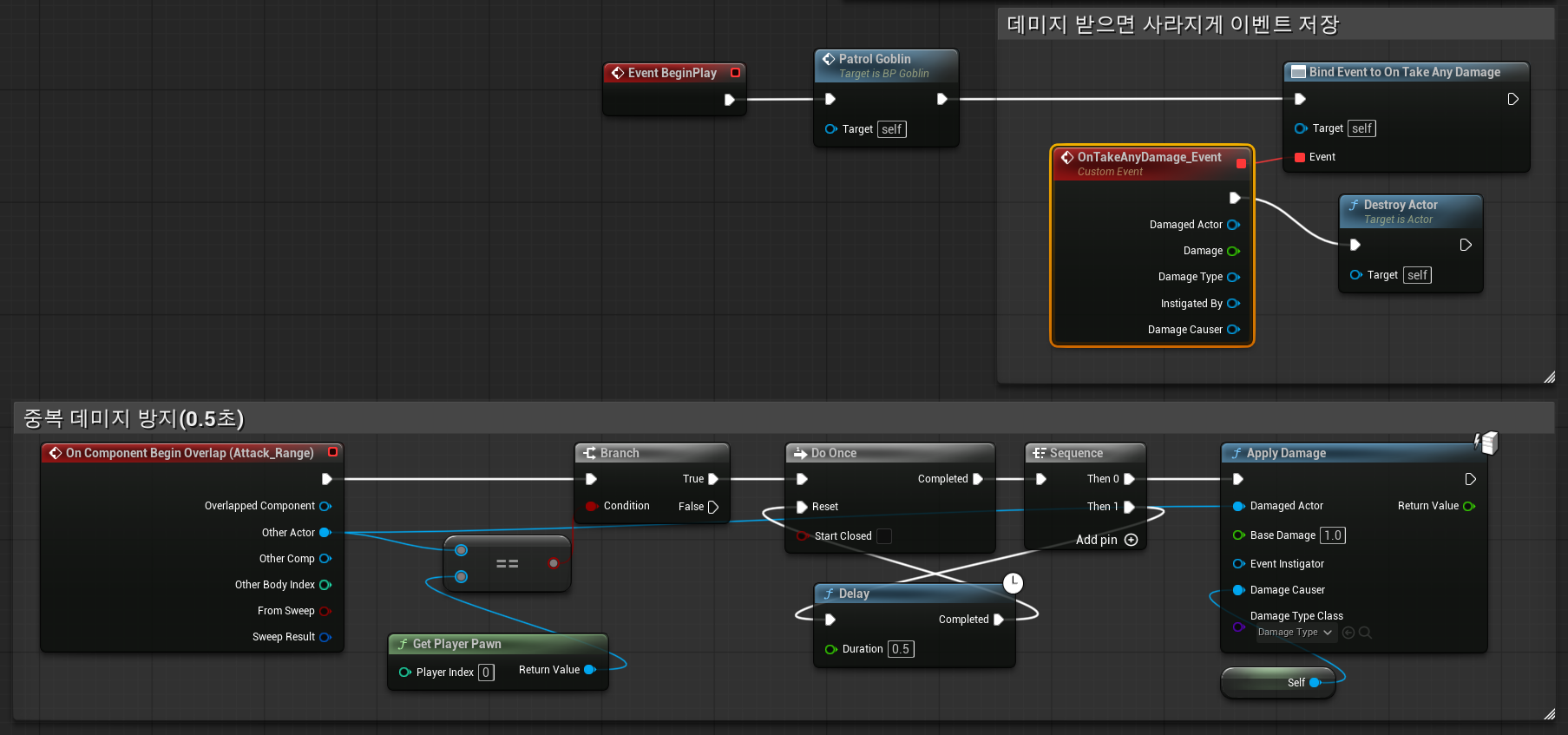Click the Do Once Reset execution pin
The height and width of the screenshot is (735, 1568).
(803, 507)
